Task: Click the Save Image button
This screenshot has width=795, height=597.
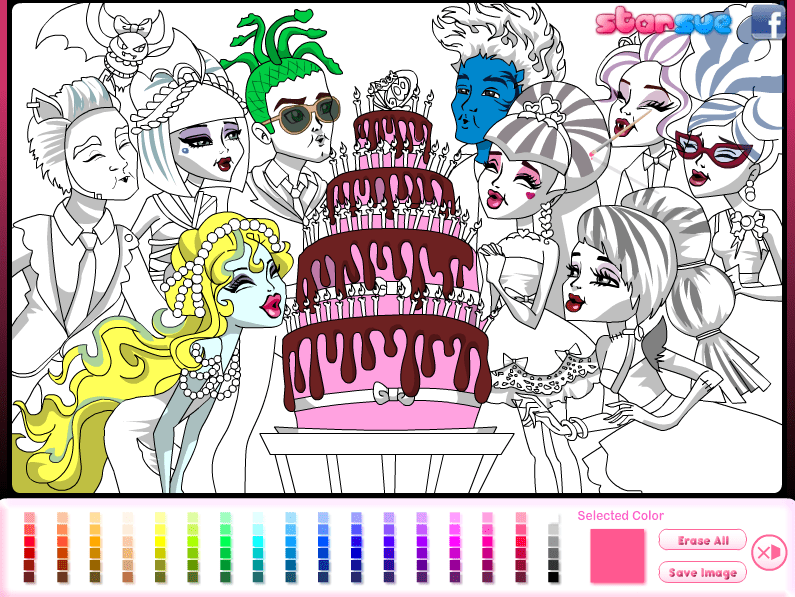Action: point(702,572)
